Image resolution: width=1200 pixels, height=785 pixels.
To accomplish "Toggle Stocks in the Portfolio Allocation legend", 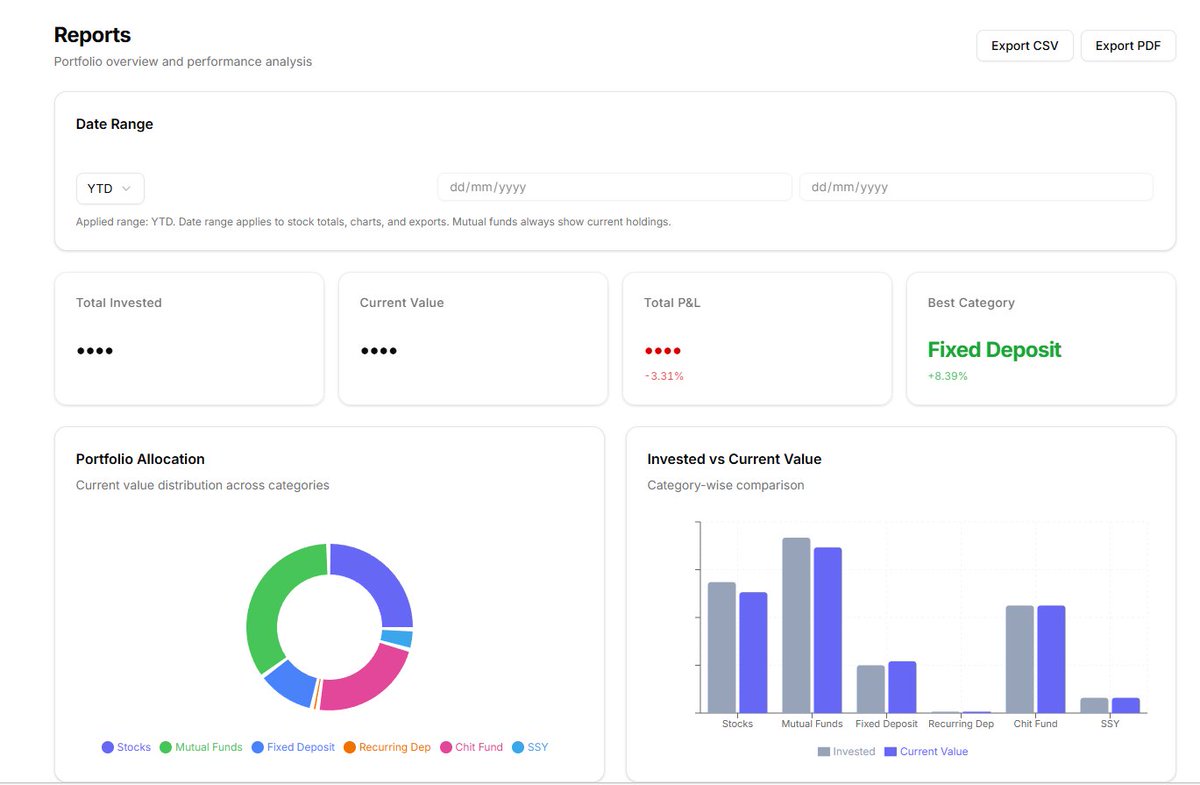I will (x=126, y=747).
